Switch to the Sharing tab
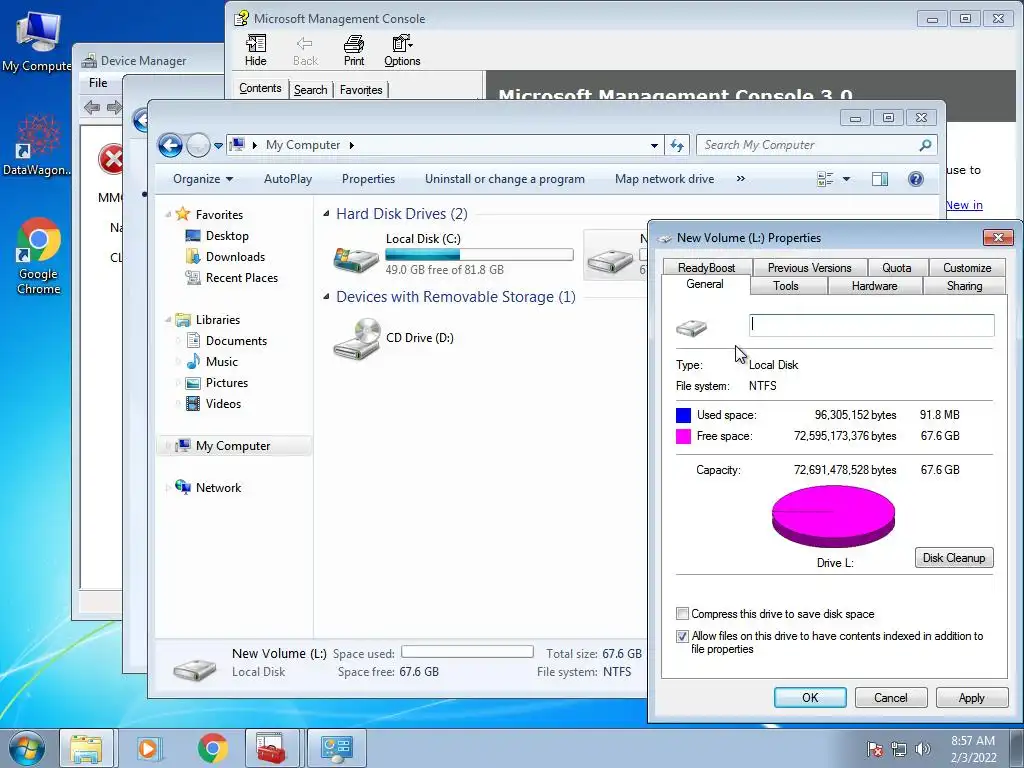This screenshot has height=768, width=1024. (964, 286)
